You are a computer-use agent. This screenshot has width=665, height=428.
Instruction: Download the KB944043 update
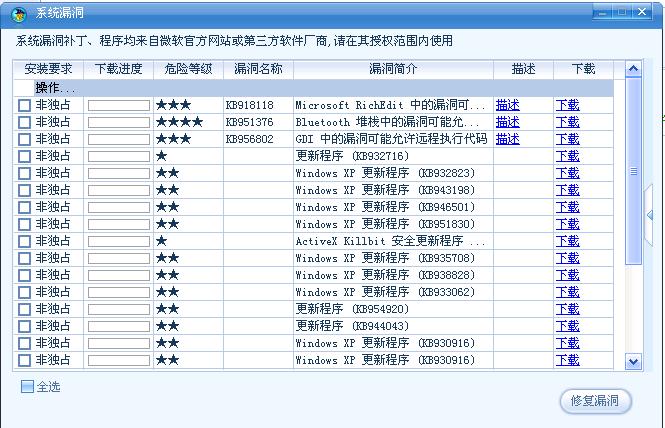[x=567, y=326]
